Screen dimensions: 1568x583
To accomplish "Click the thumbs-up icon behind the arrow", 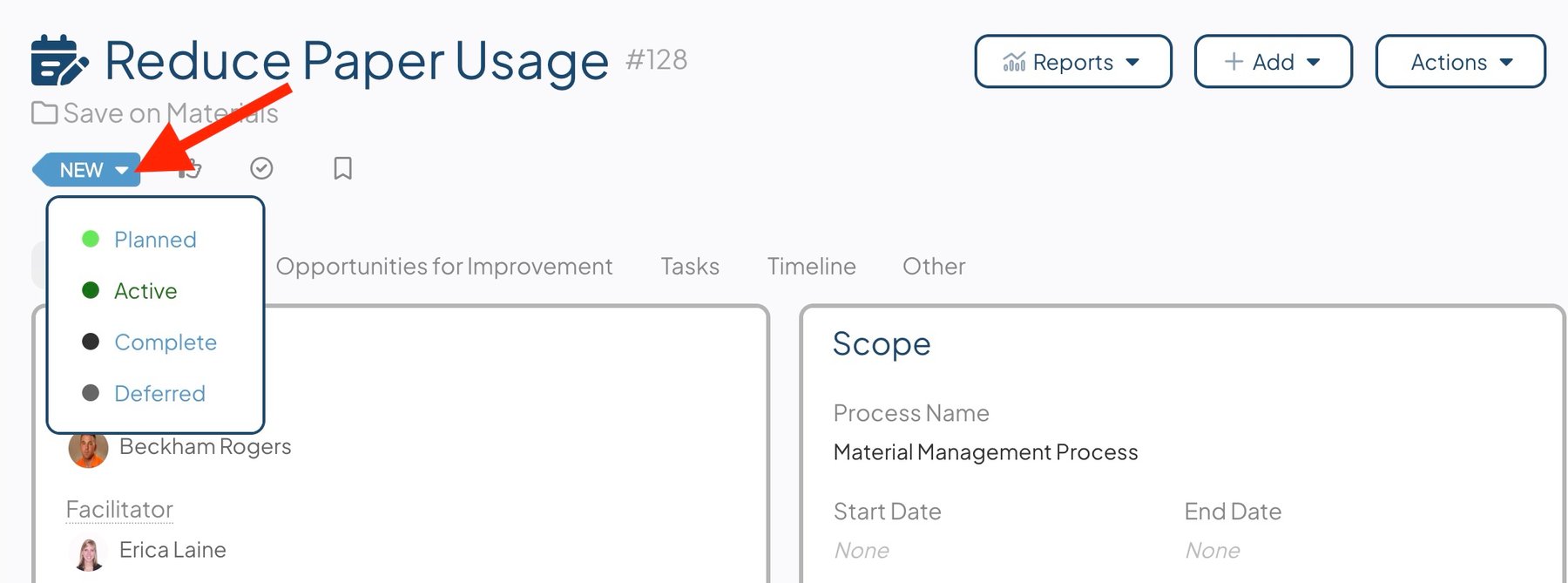I will (190, 168).
